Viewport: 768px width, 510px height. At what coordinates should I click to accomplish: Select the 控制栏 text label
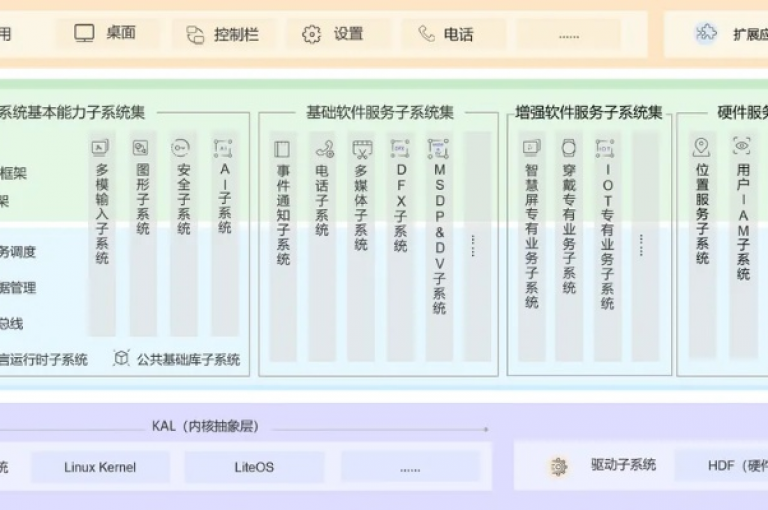tap(236, 35)
